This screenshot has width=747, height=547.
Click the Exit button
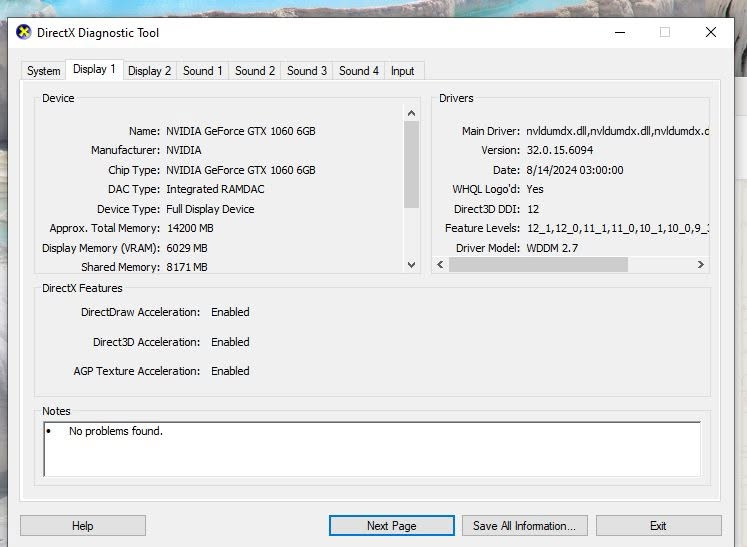[658, 526]
